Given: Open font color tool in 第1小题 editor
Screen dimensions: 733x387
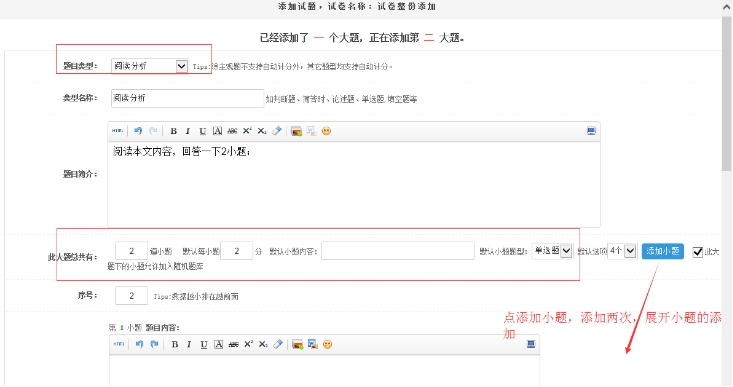Looking at the screenshot, I should (218, 344).
